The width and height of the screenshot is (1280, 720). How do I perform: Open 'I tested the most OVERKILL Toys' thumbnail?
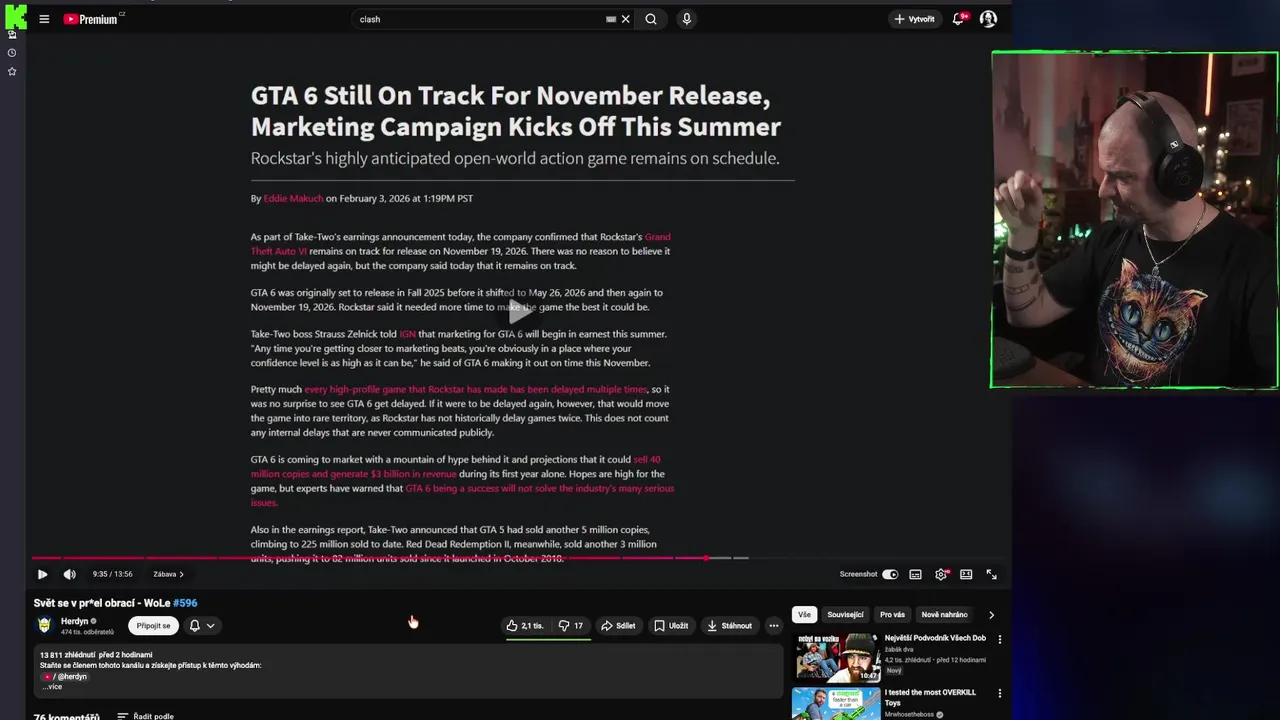click(836, 703)
